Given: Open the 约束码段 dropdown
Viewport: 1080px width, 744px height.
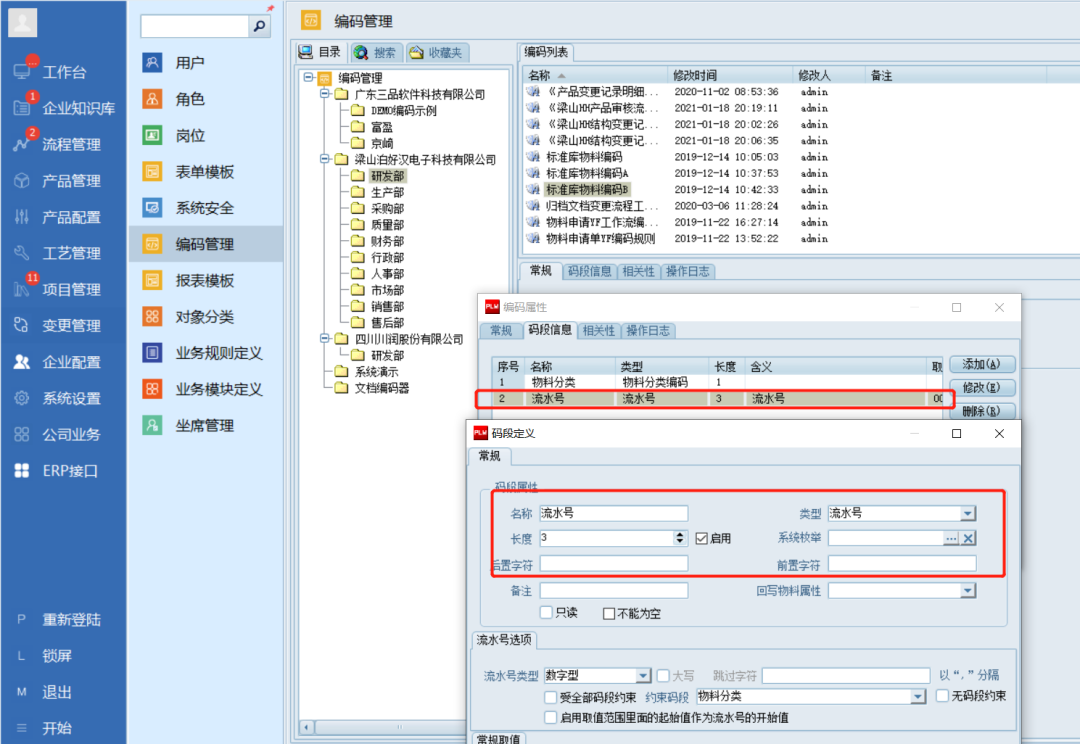Looking at the screenshot, I should pos(917,696).
